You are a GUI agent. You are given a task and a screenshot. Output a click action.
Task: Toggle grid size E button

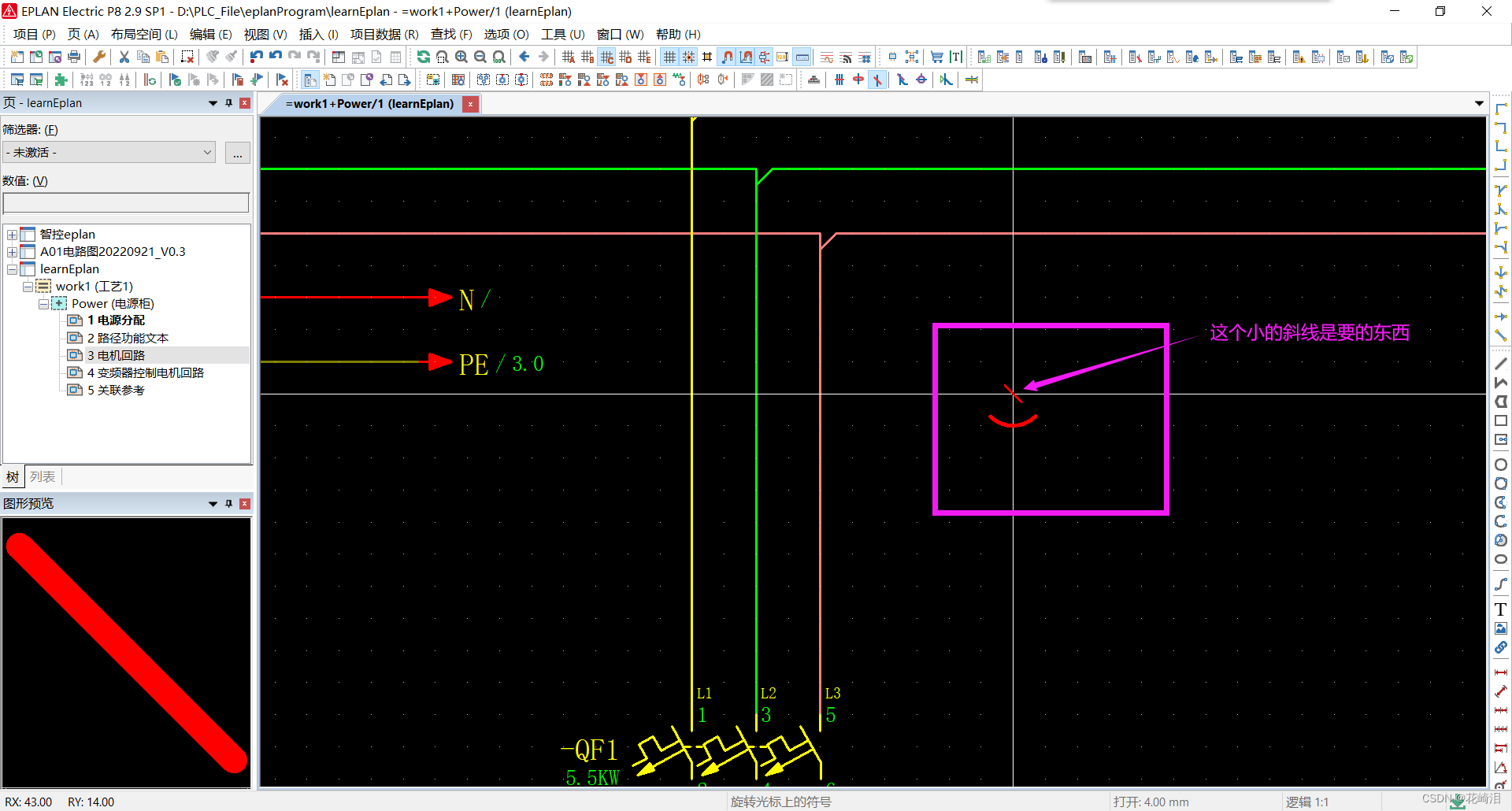click(x=644, y=57)
